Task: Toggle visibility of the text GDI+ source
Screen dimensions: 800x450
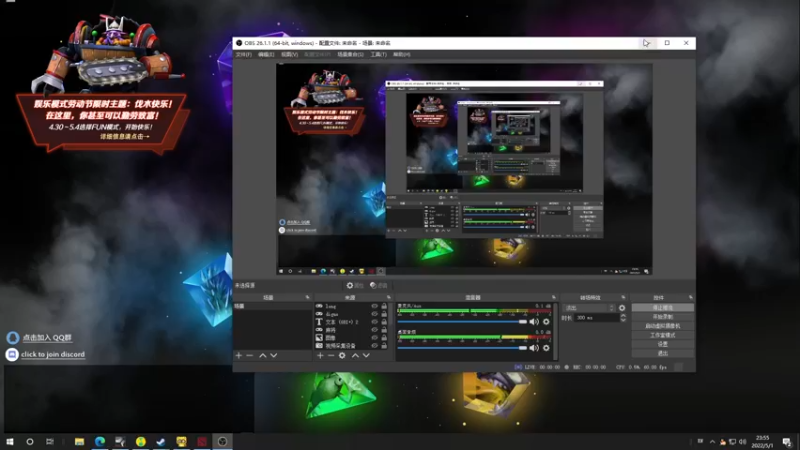Action: coord(374,322)
